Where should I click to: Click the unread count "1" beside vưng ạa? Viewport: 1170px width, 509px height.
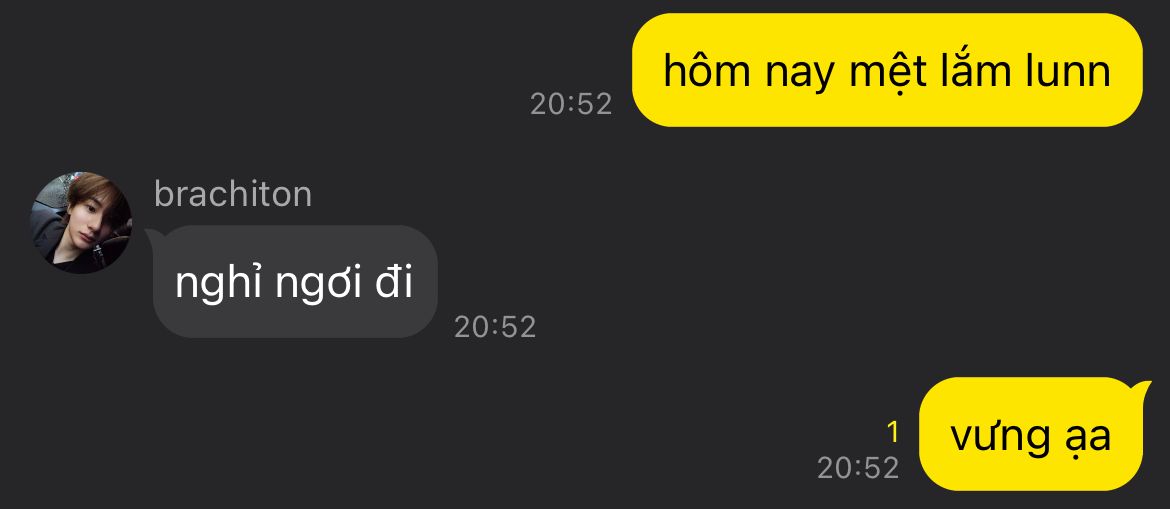[892, 432]
